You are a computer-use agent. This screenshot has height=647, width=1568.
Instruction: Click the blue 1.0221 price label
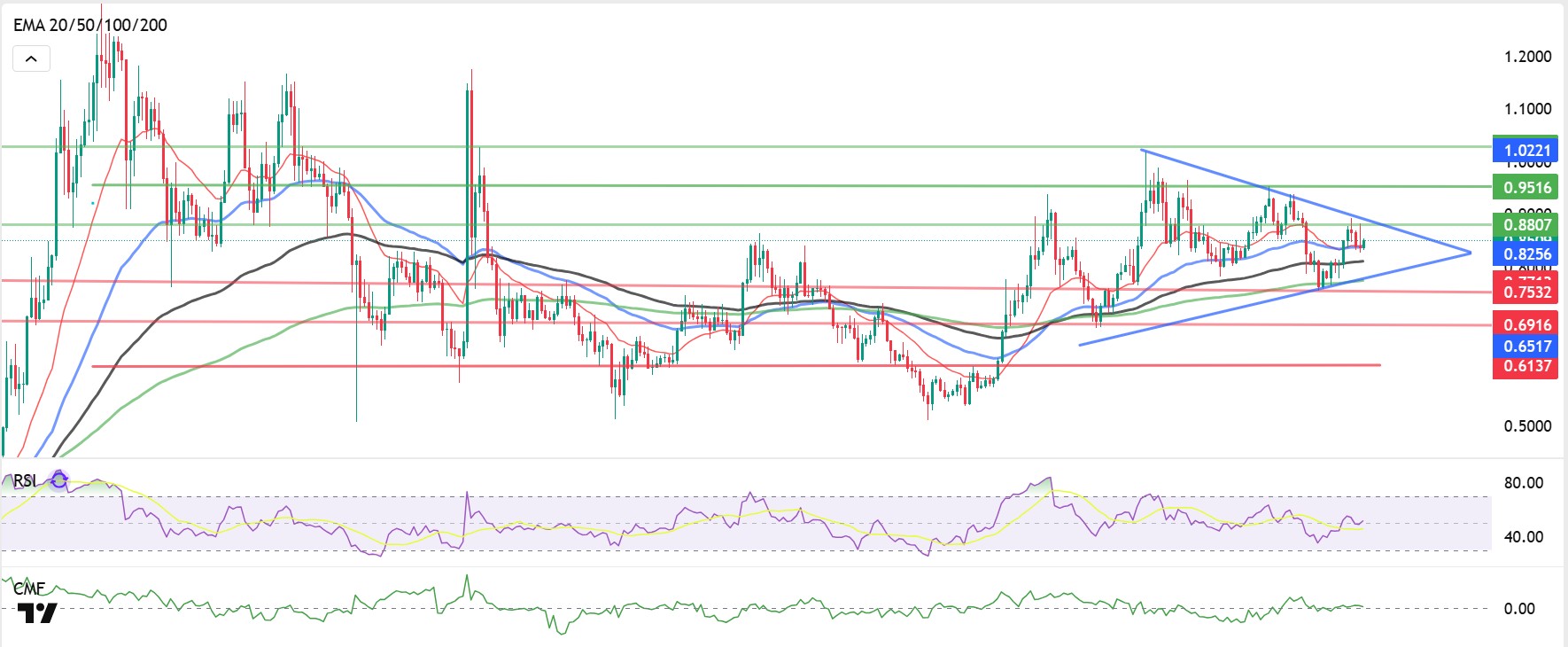click(x=1525, y=150)
